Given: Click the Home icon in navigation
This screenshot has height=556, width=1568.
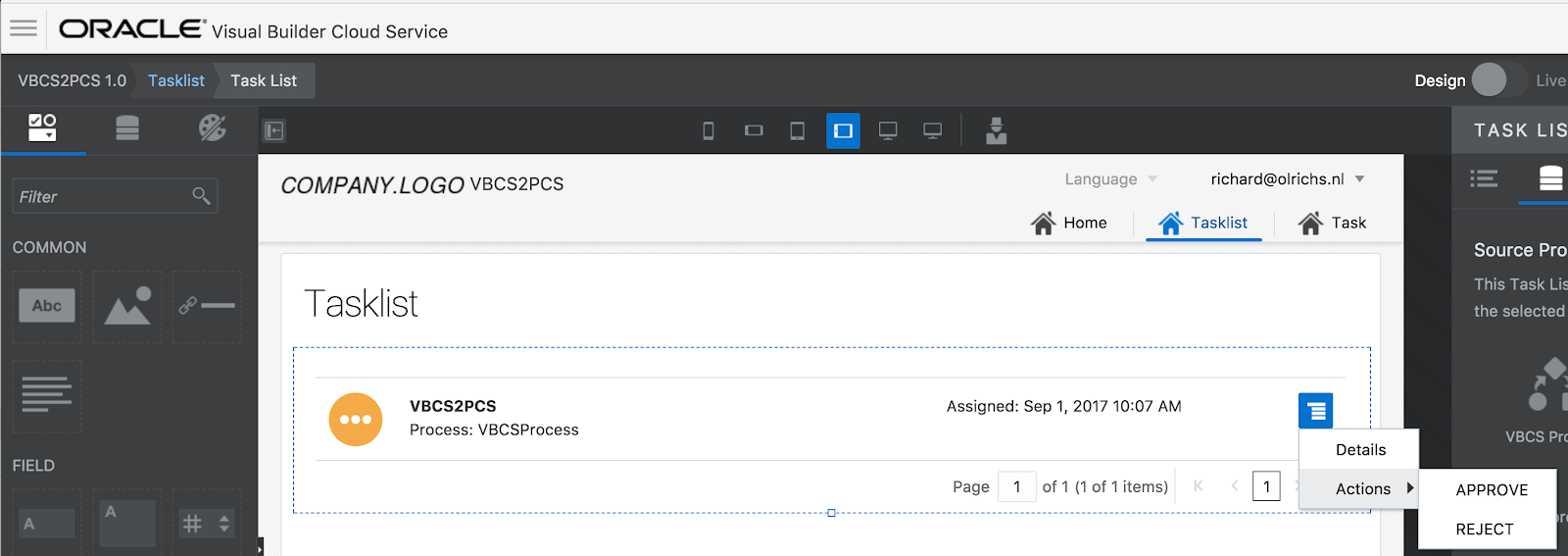Looking at the screenshot, I should [1043, 223].
